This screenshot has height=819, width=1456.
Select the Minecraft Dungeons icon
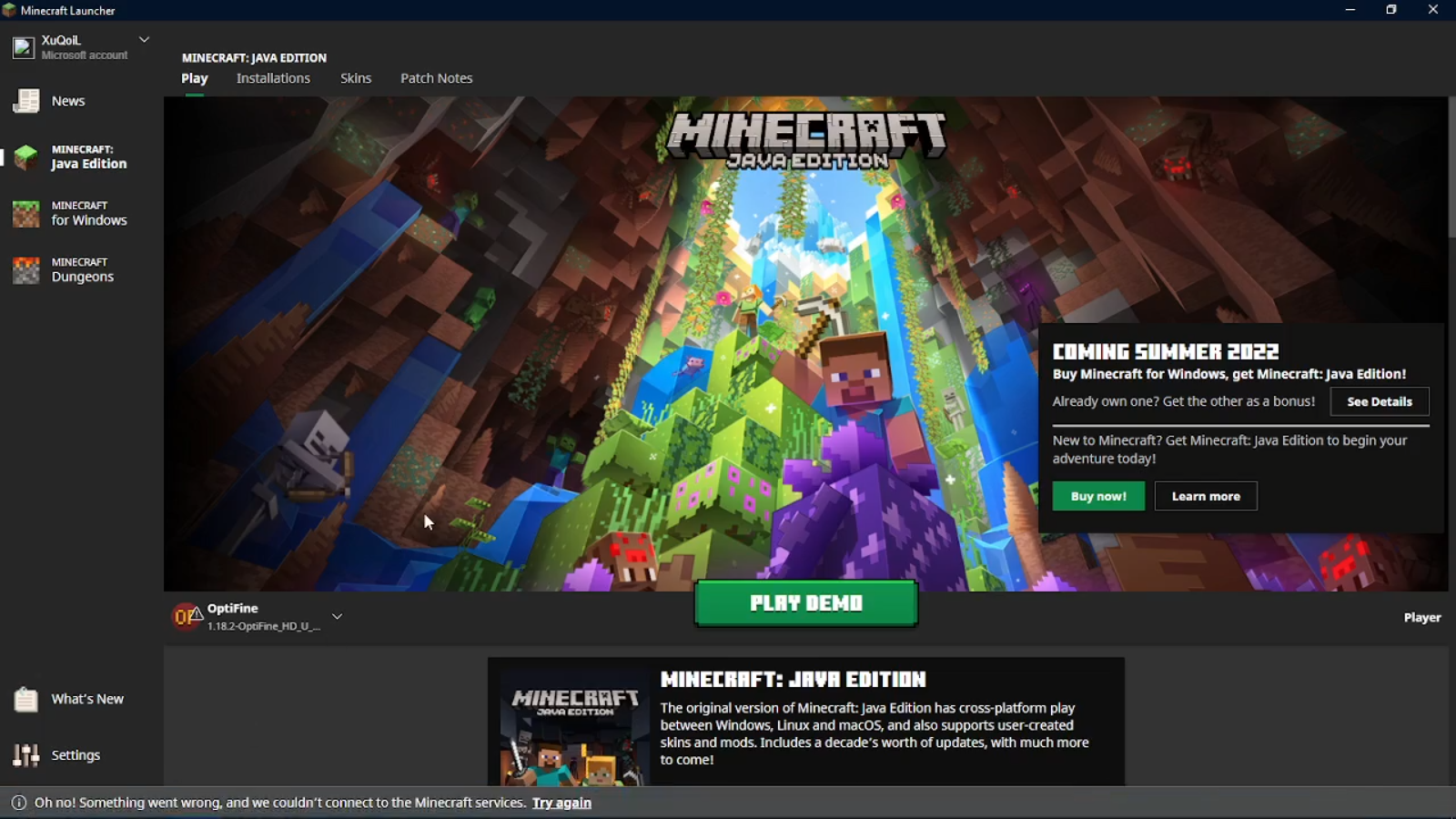click(x=26, y=270)
